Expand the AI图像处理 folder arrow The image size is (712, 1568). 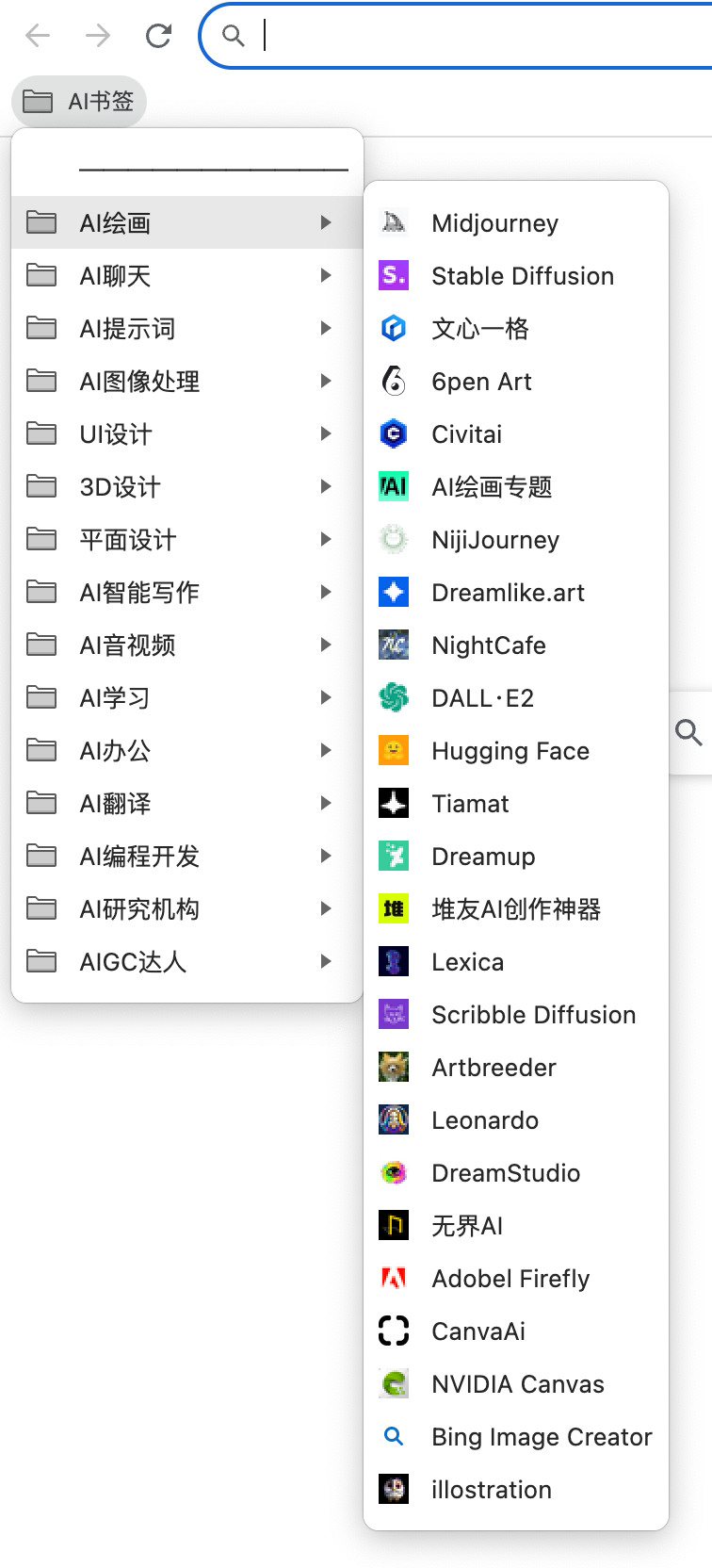click(326, 381)
